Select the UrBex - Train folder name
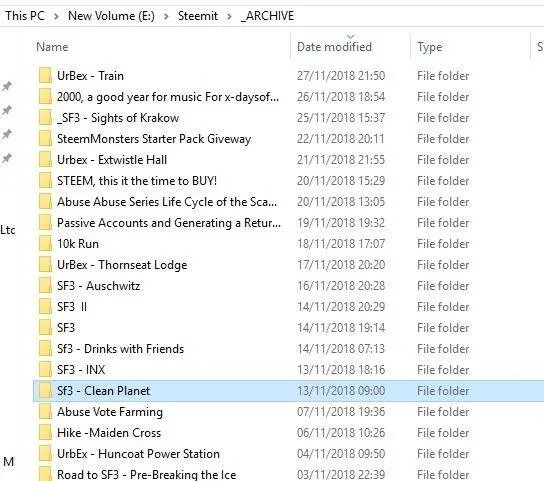 (x=90, y=76)
